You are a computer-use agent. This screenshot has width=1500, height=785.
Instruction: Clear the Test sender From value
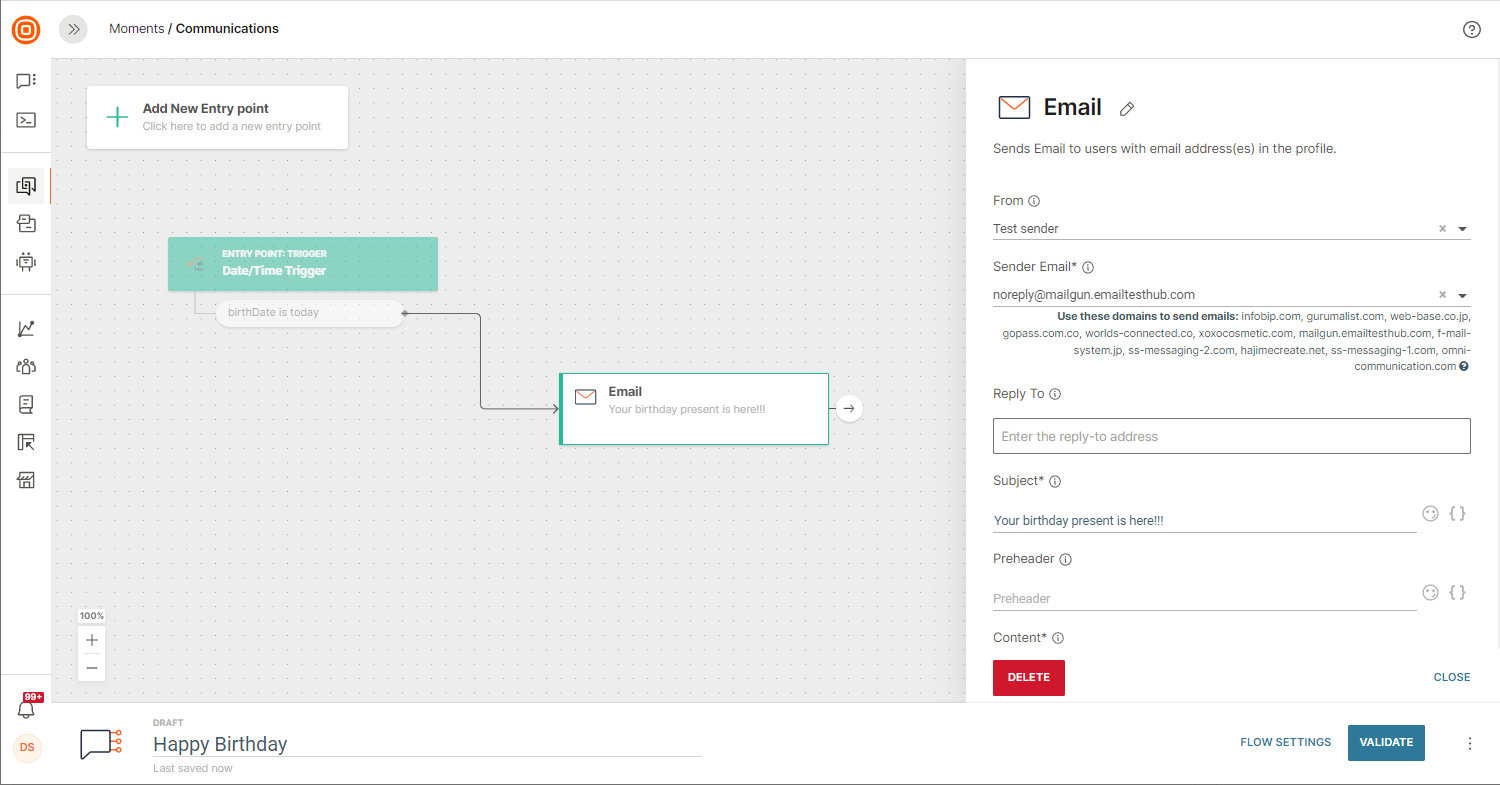click(1442, 229)
